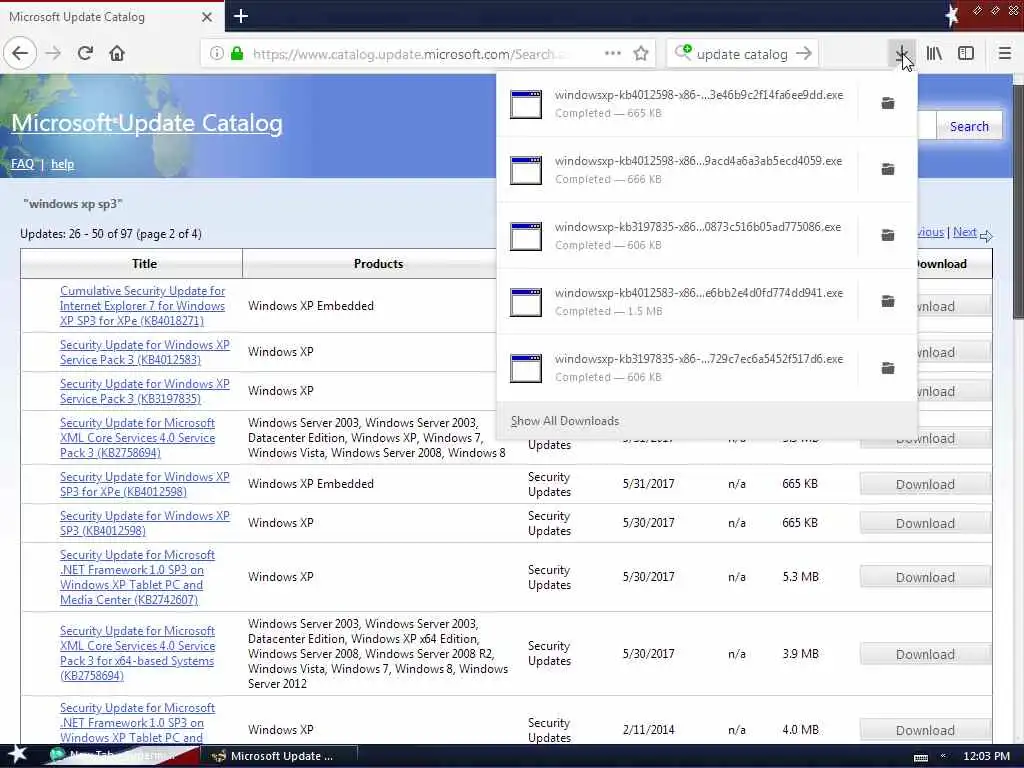The height and width of the screenshot is (768, 1024).
Task: Click the 12:03 PM taskbar clock
Action: (x=986, y=756)
